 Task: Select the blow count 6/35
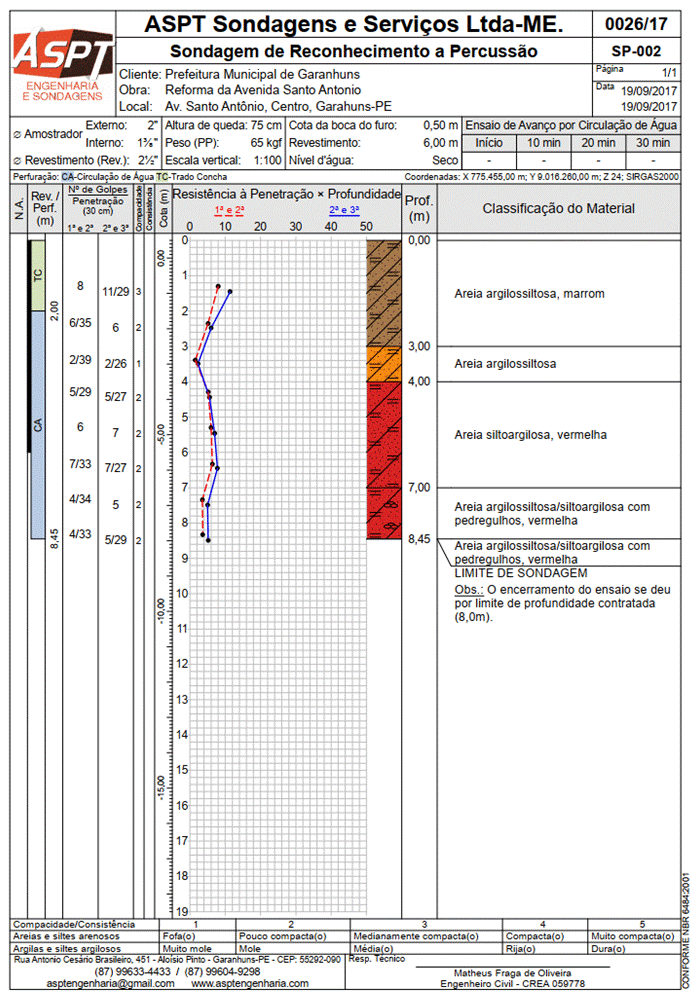(81, 323)
